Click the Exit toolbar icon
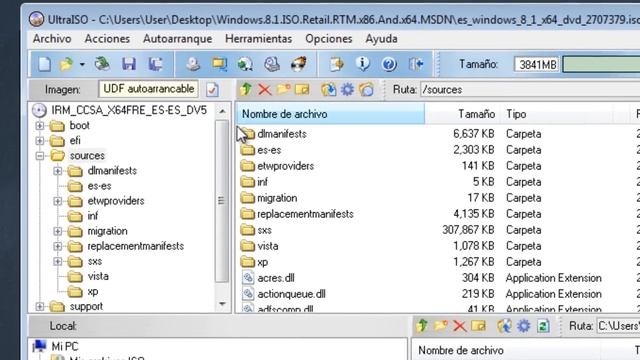Image resolution: width=640 pixels, height=360 pixels. [x=416, y=64]
